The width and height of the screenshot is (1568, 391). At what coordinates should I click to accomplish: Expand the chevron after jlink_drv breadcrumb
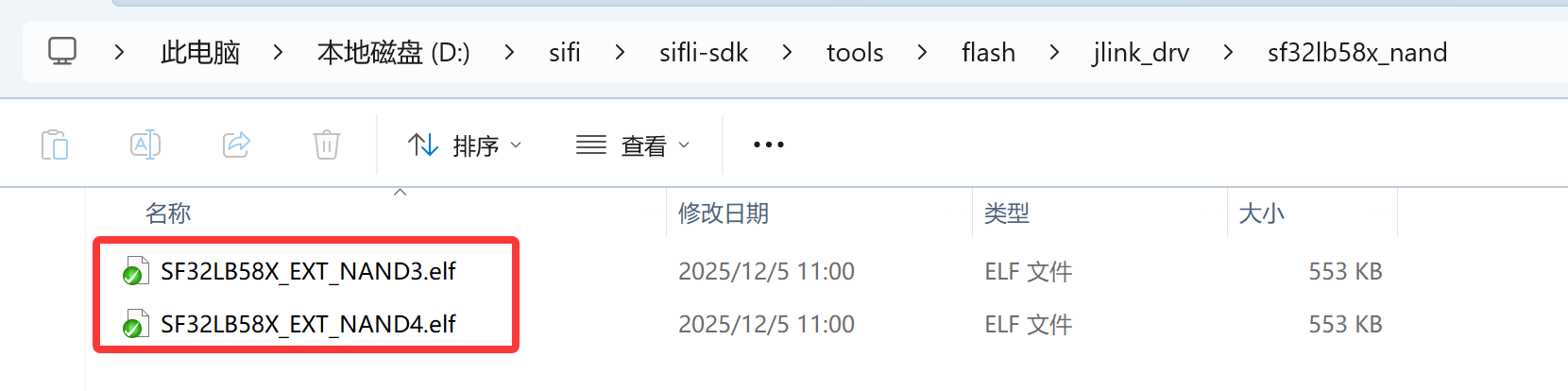point(1228,53)
